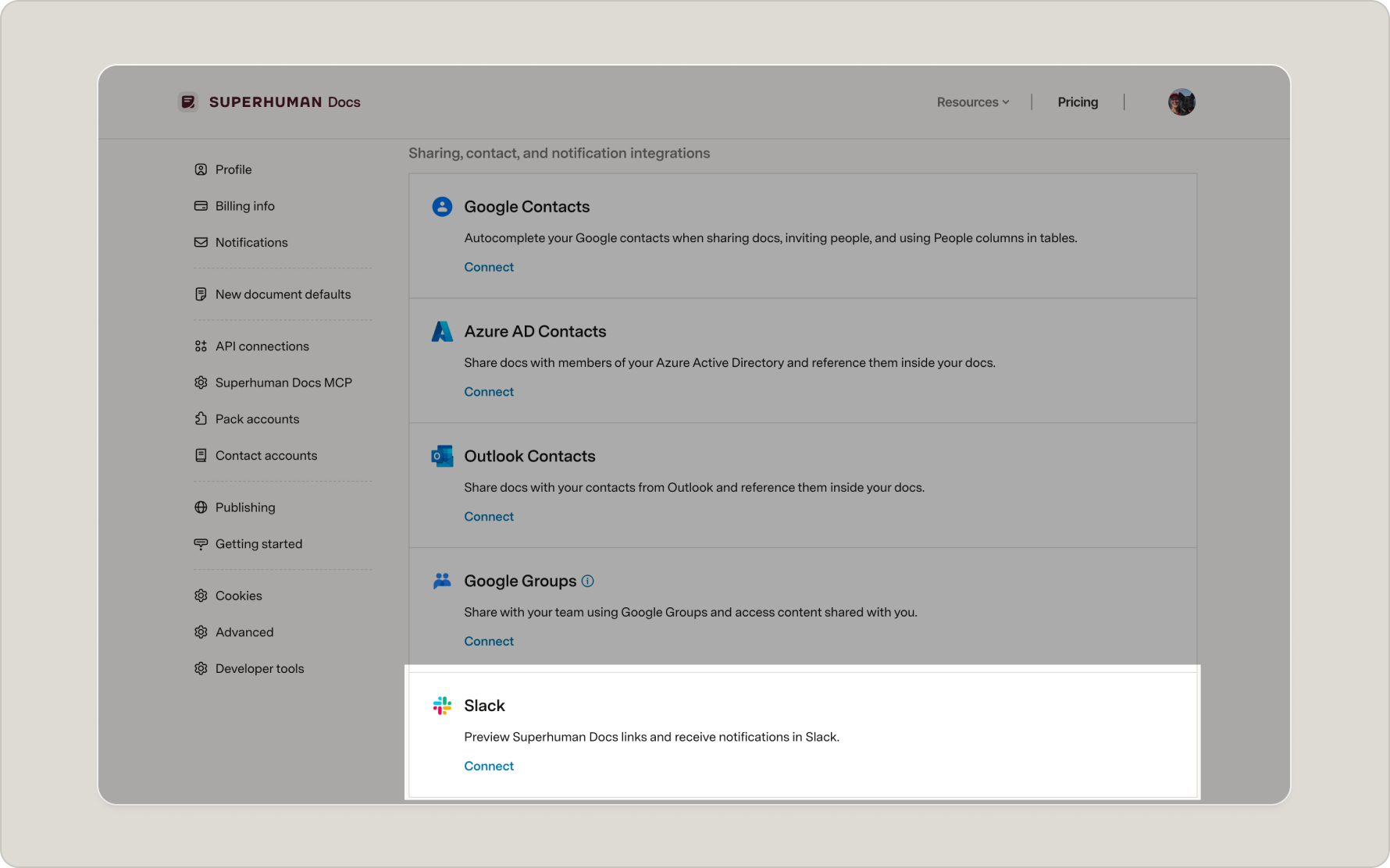This screenshot has width=1390, height=868.
Task: Select Contact accounts in sidebar
Action: click(266, 455)
